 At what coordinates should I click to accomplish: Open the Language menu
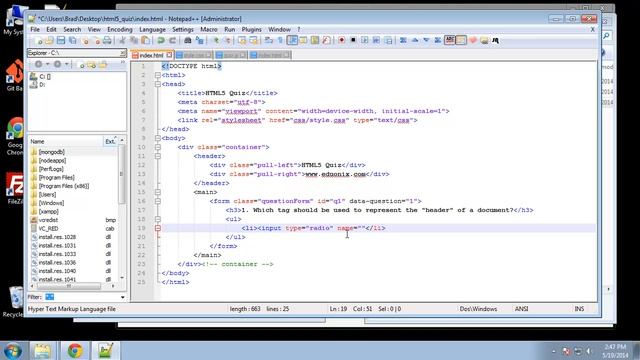(152, 29)
